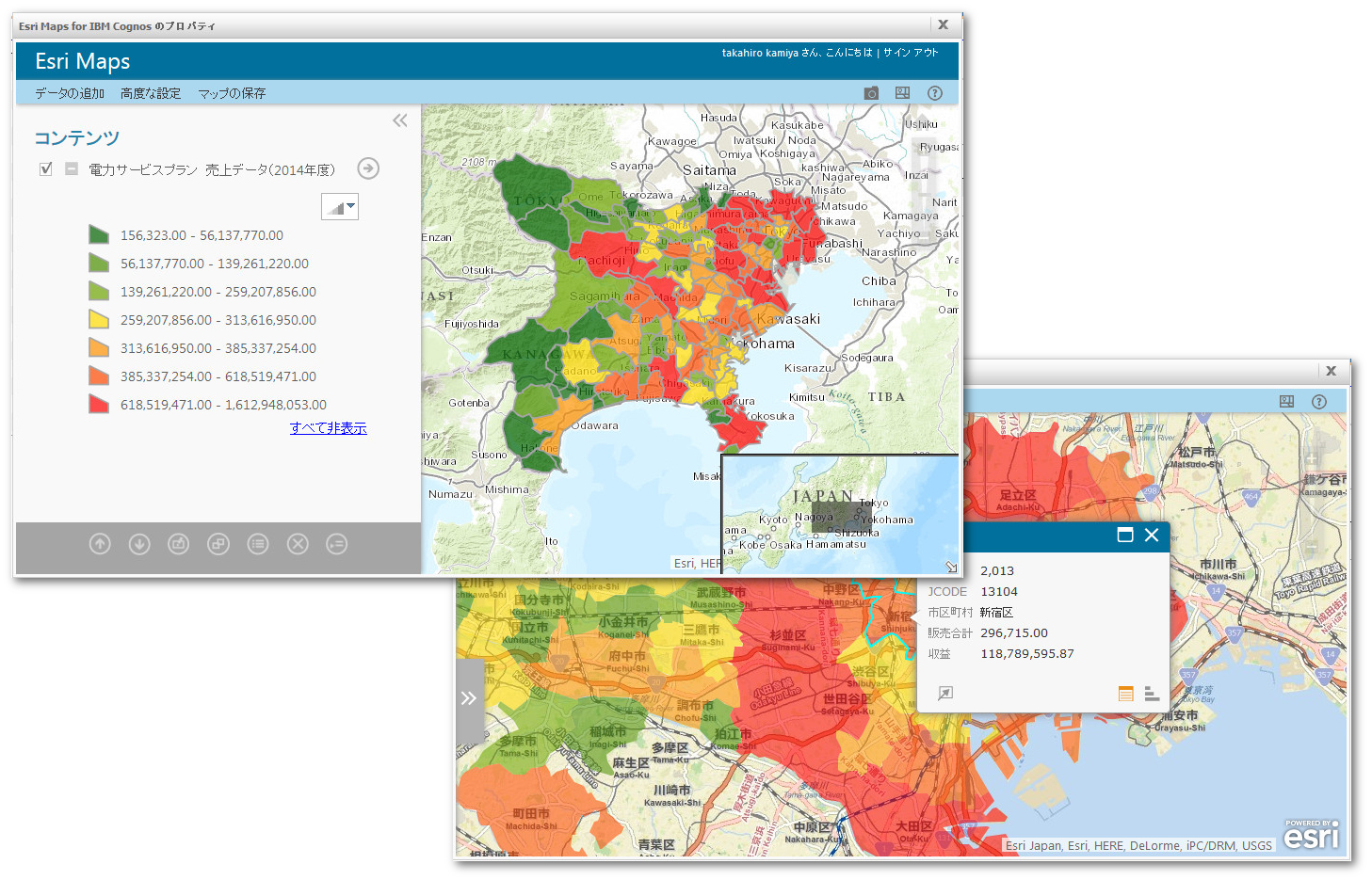The width and height of the screenshot is (1372, 880).
Task: Click the orange 385,337,254.00 legend swatch
Action: click(99, 376)
